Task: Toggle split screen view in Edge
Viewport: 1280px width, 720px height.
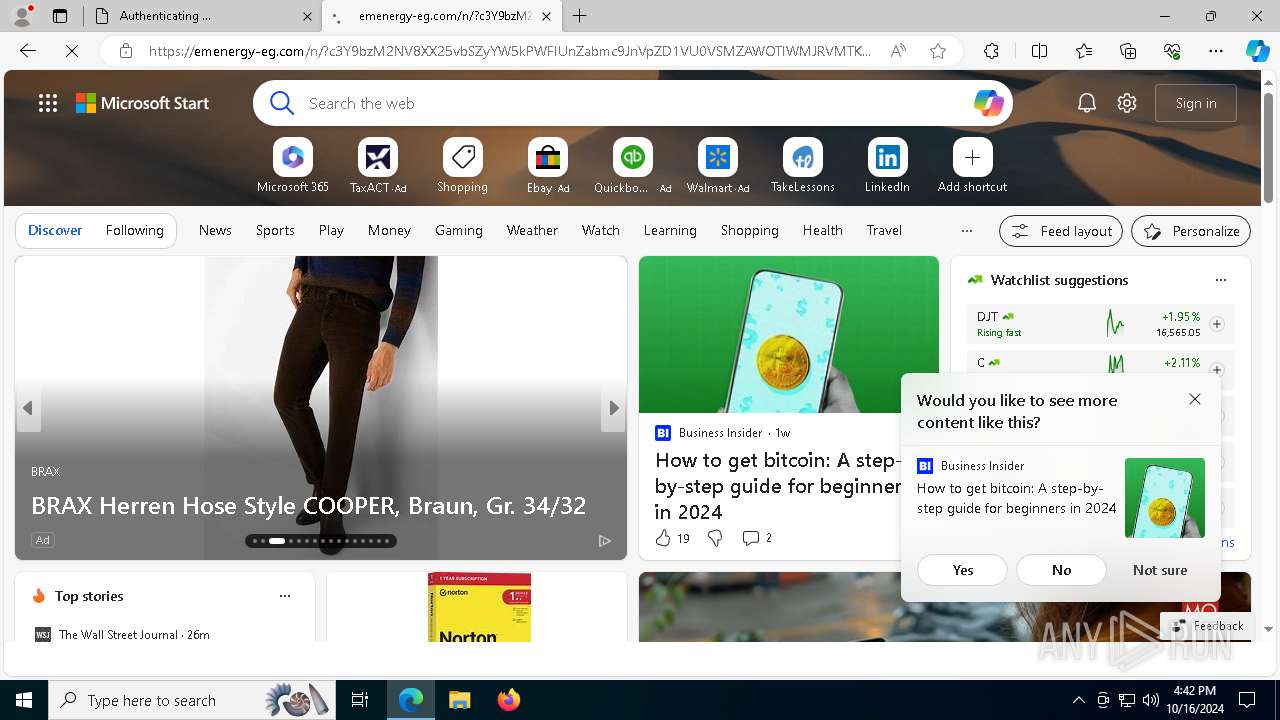Action: click(x=1039, y=51)
